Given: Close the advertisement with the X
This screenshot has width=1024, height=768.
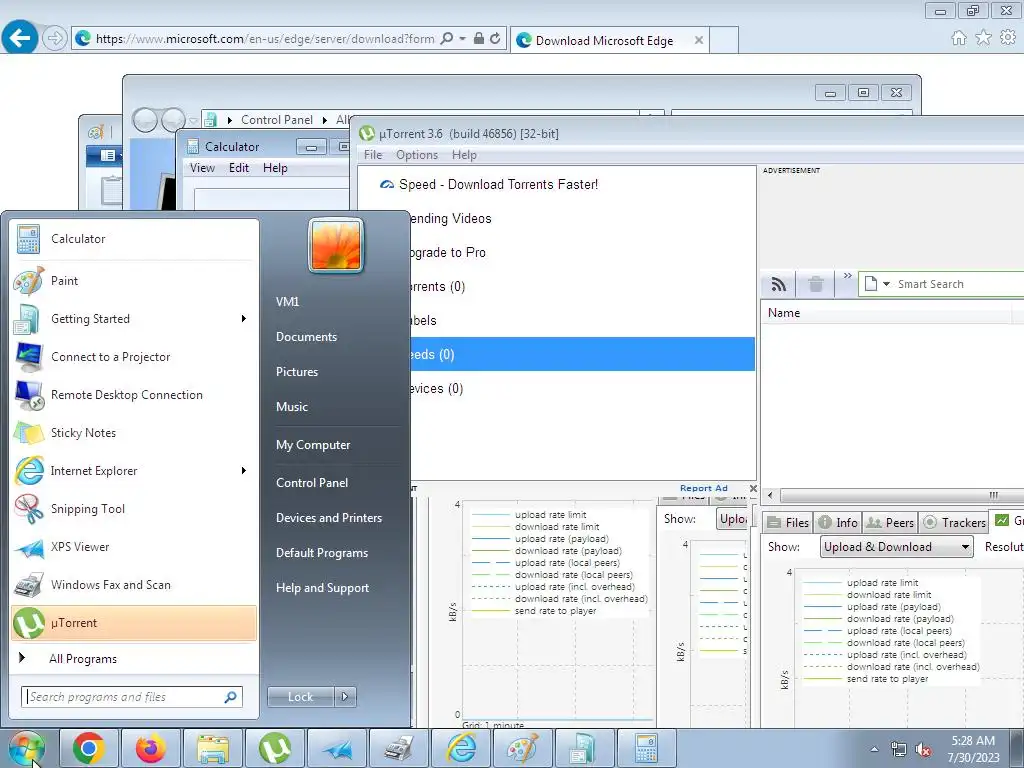Looking at the screenshot, I should click(753, 488).
